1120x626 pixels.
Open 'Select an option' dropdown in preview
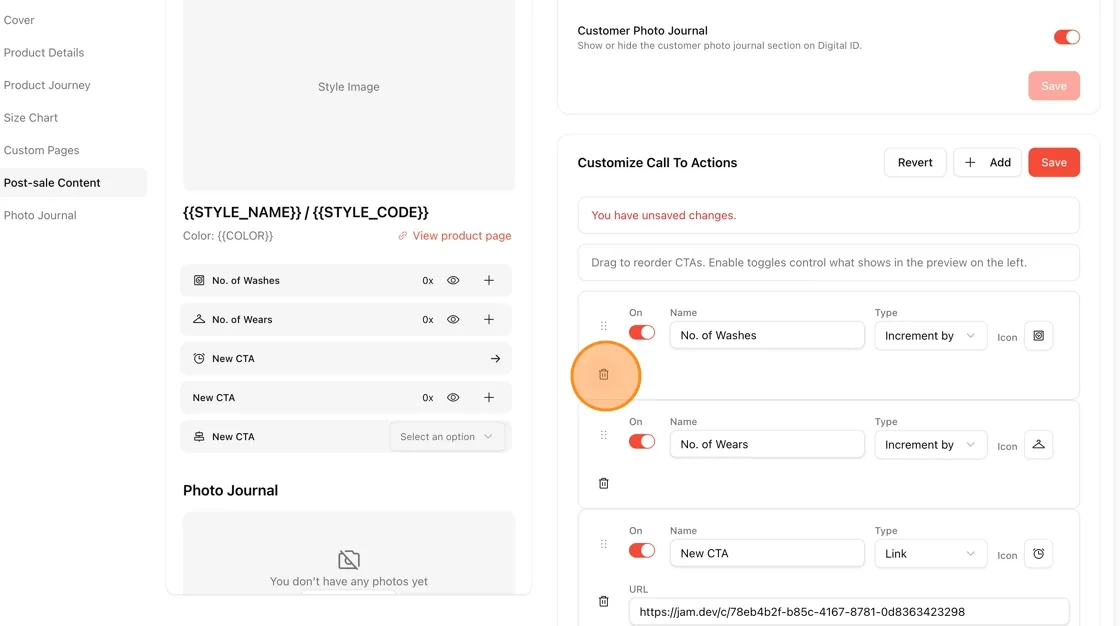[x=446, y=437]
